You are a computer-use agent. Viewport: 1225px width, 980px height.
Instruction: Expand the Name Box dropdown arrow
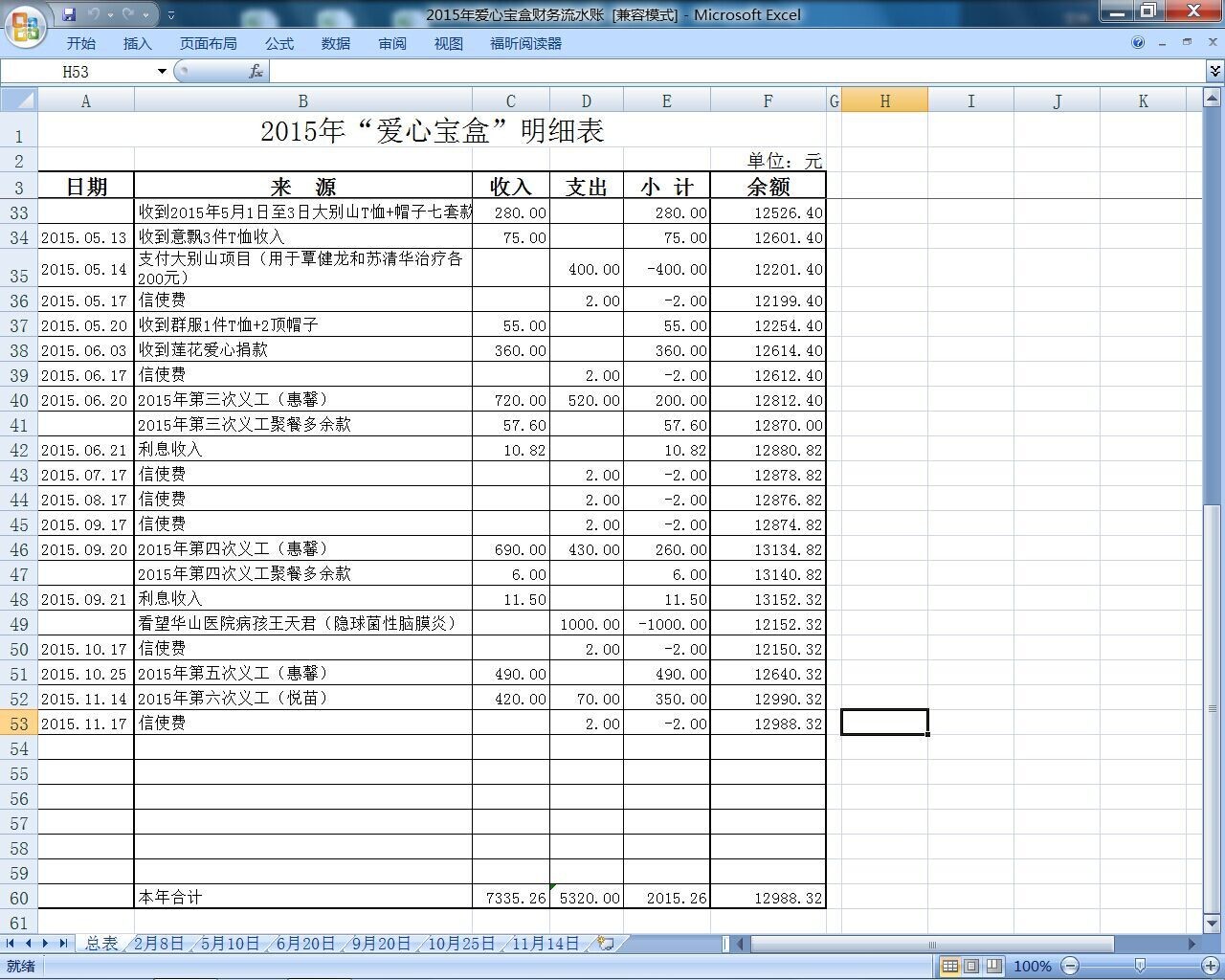162,72
